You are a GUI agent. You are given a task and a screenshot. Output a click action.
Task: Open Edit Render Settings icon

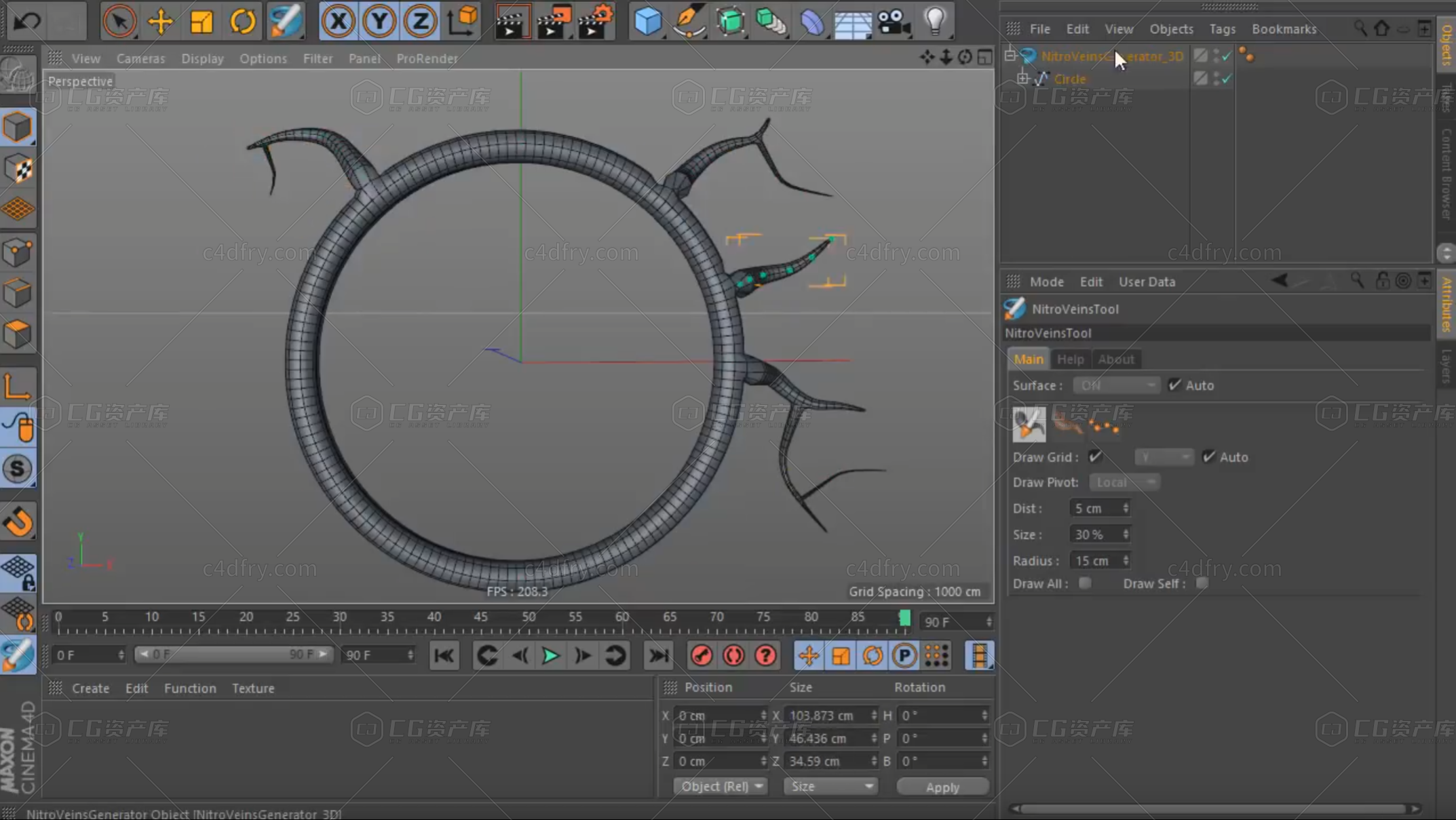click(x=595, y=21)
